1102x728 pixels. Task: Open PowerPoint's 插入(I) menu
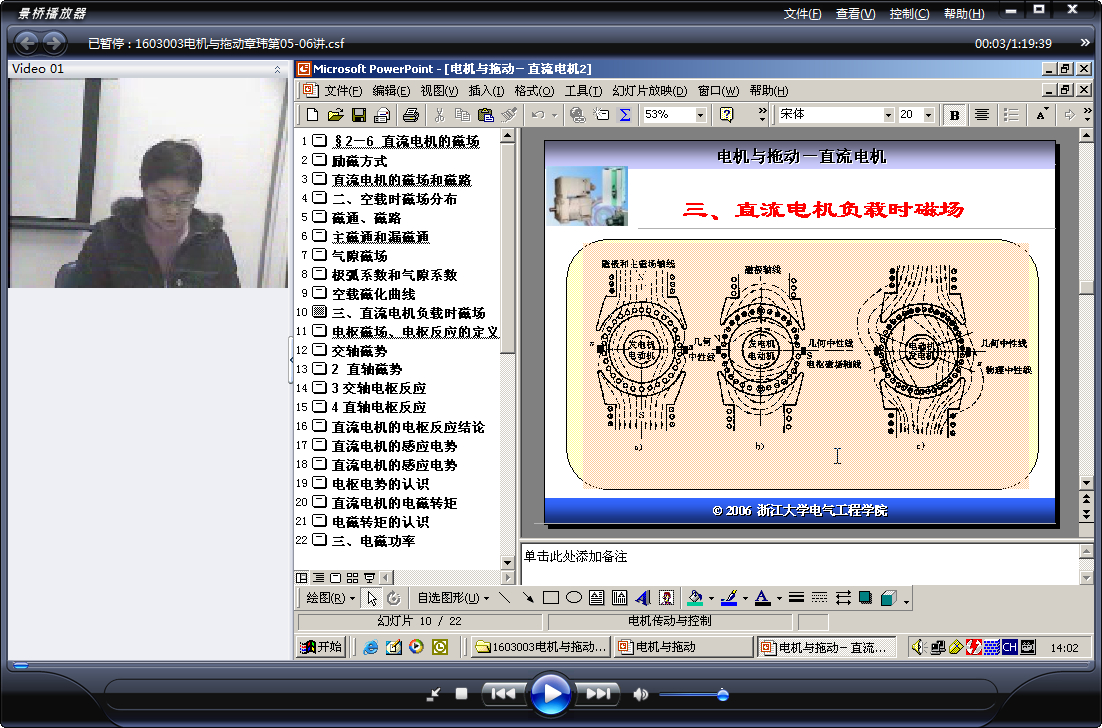click(x=486, y=91)
